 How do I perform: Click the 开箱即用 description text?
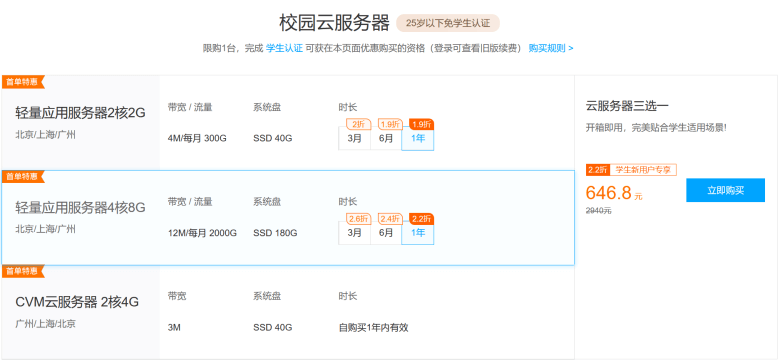(x=656, y=127)
